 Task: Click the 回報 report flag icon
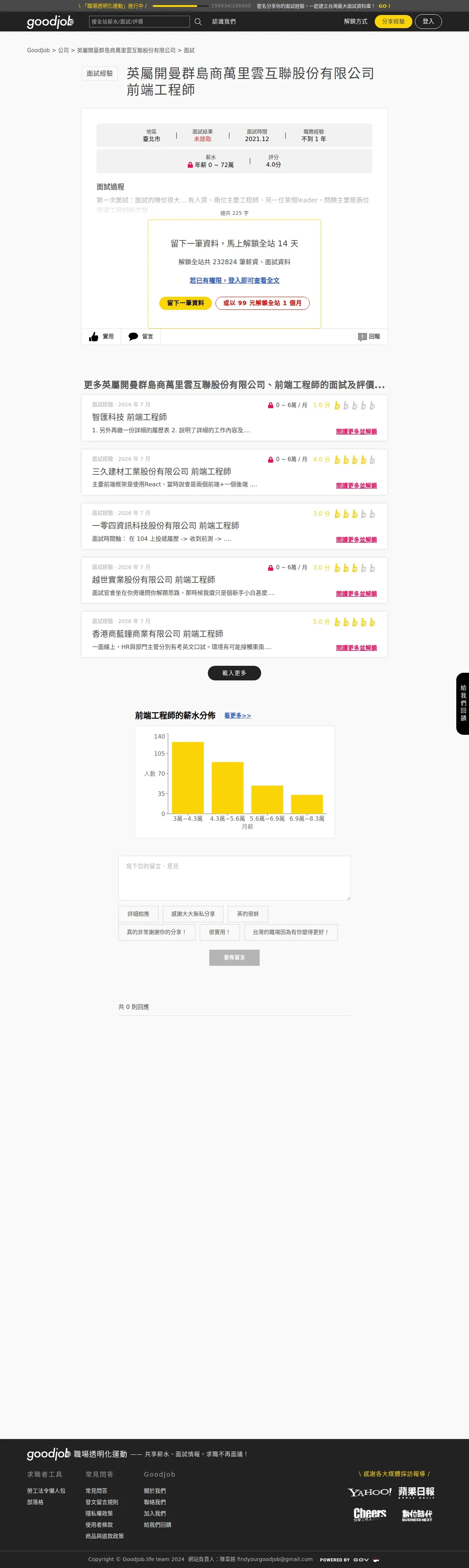coord(362,337)
